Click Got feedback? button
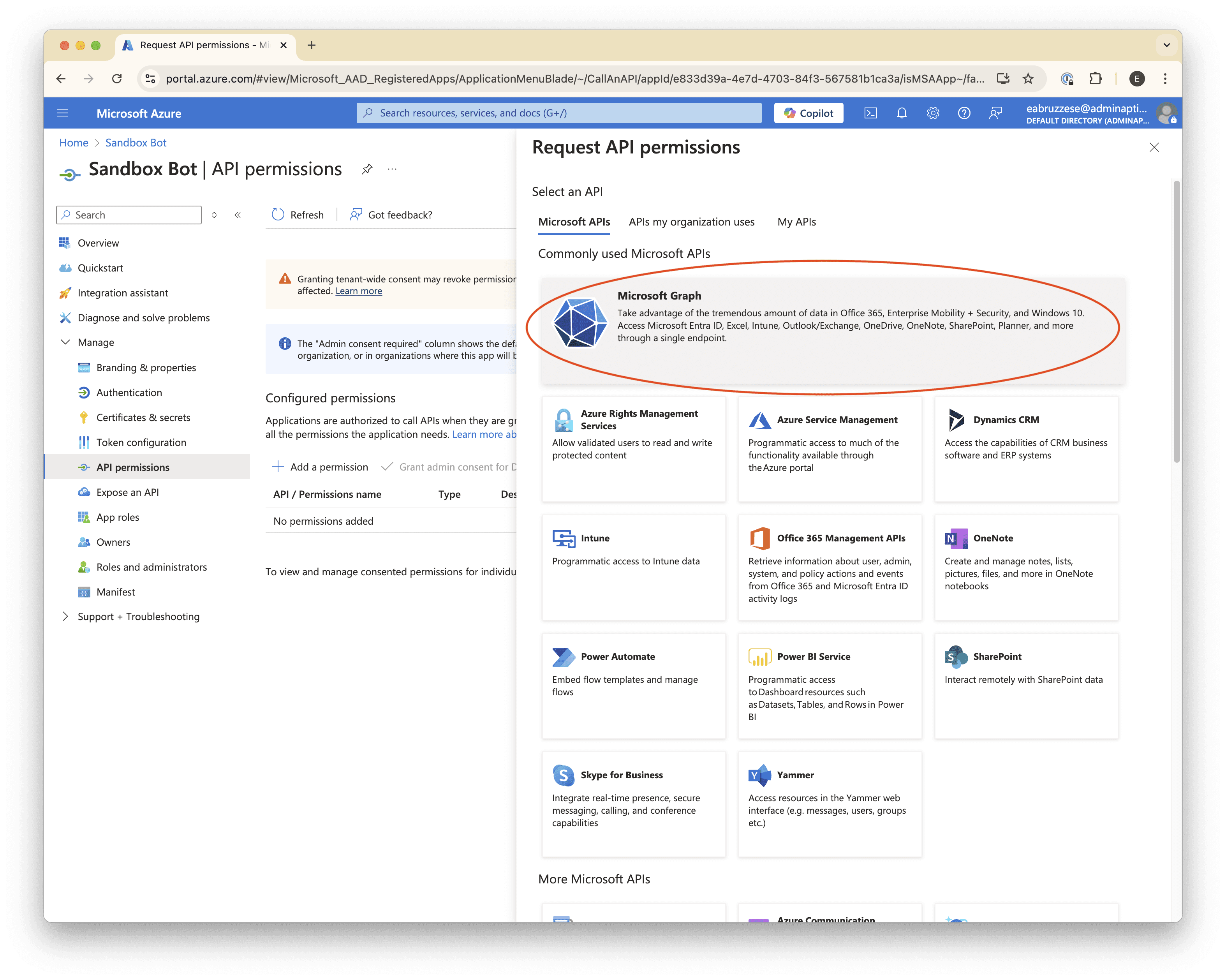This screenshot has height=980, width=1226. pos(391,215)
